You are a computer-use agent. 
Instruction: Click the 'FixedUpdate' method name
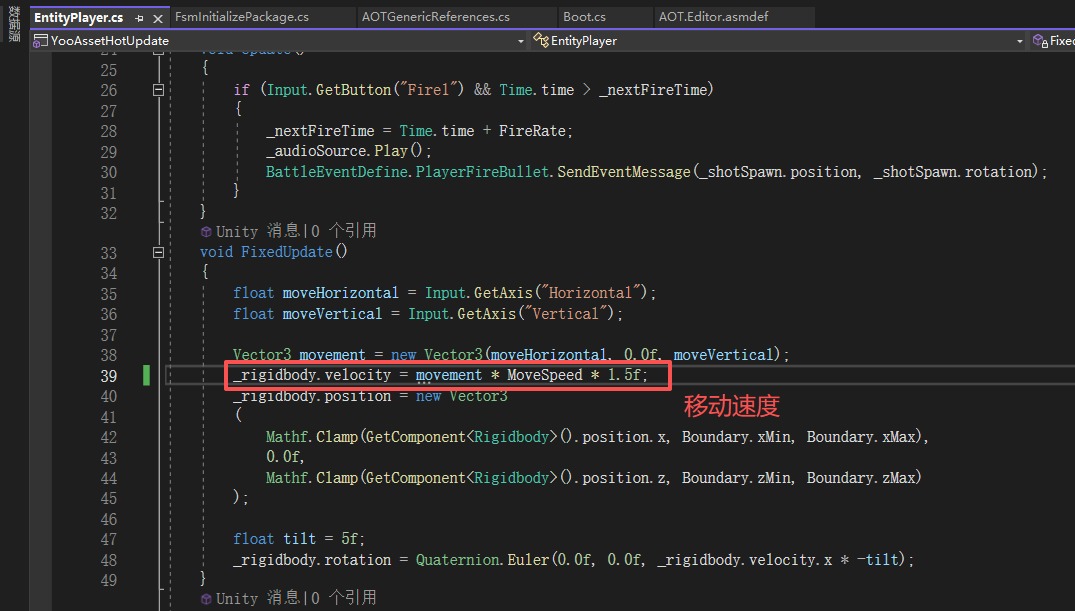[x=287, y=252]
